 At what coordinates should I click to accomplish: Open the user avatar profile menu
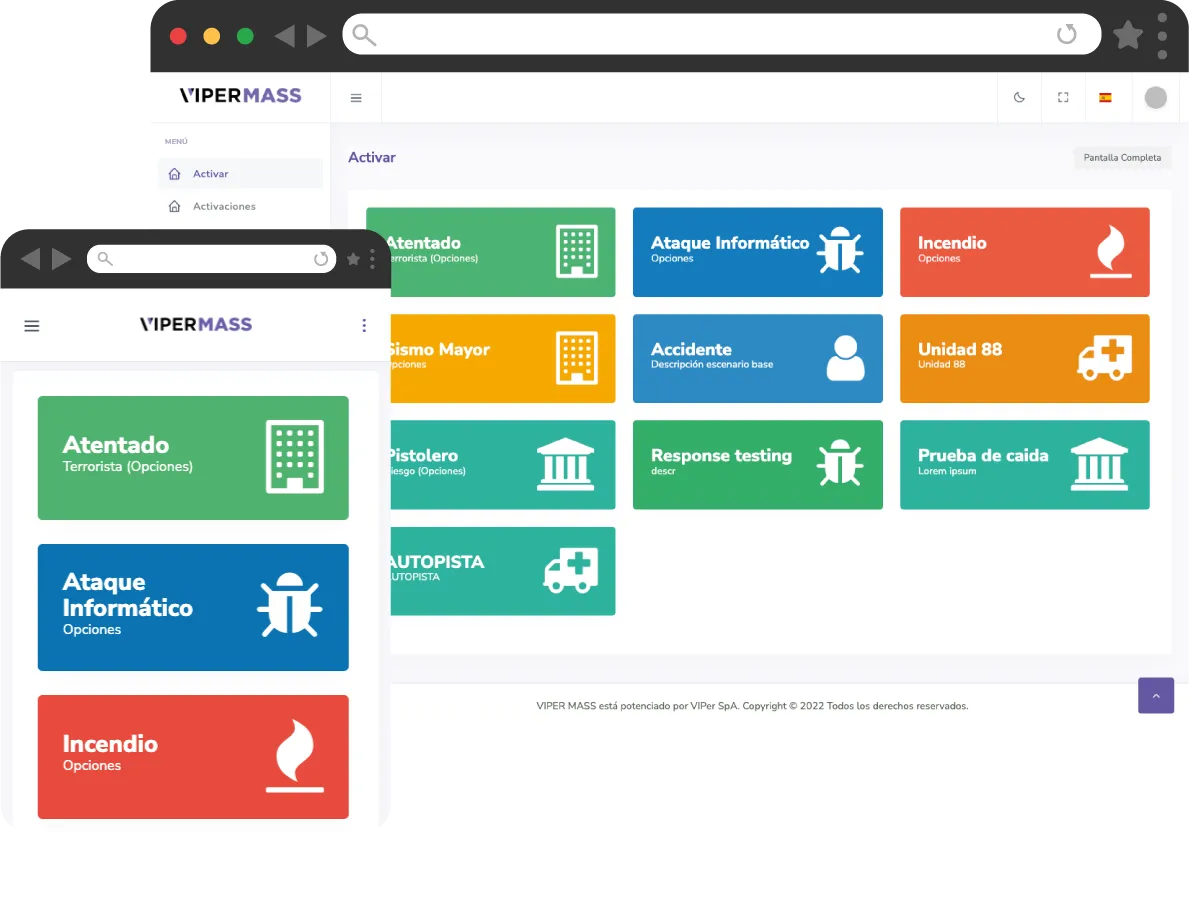(x=1155, y=98)
